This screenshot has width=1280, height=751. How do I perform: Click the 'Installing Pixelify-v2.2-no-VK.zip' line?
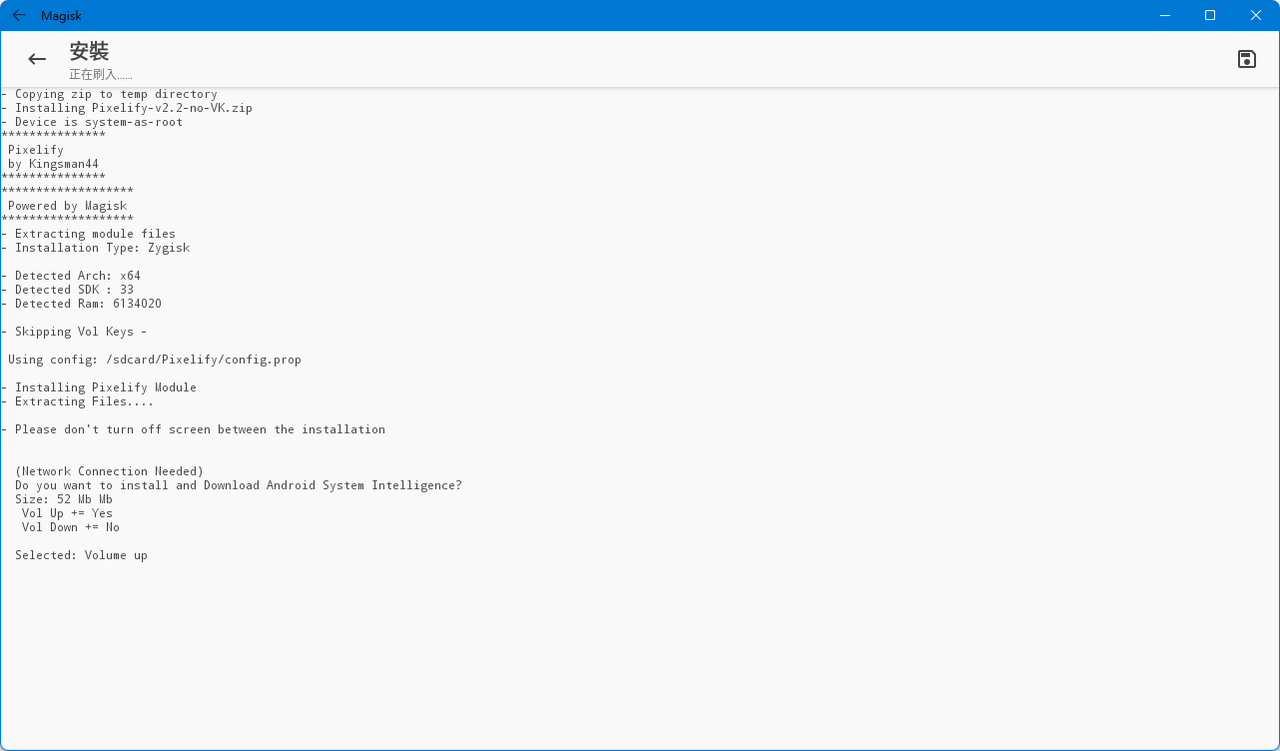(127, 108)
